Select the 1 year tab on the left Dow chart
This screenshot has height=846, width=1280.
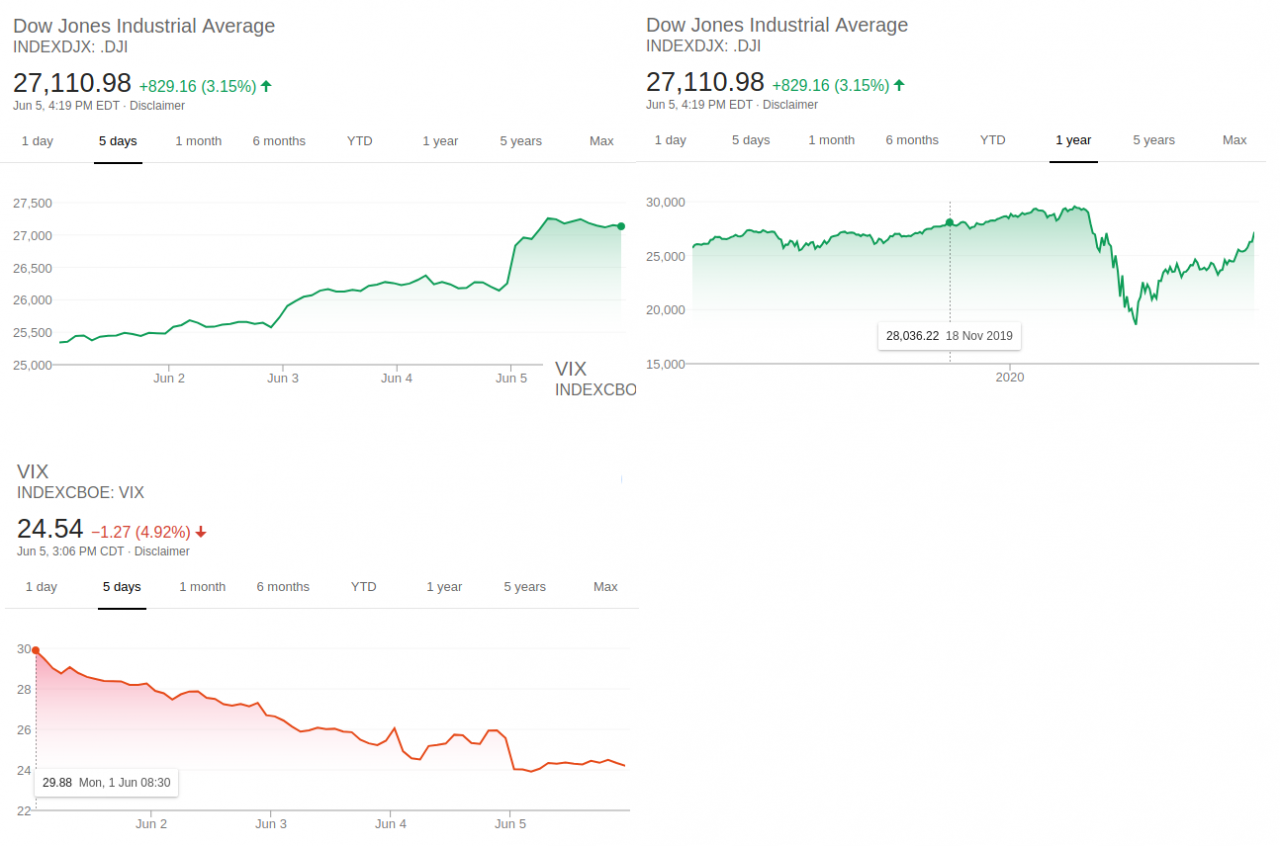[x=440, y=141]
